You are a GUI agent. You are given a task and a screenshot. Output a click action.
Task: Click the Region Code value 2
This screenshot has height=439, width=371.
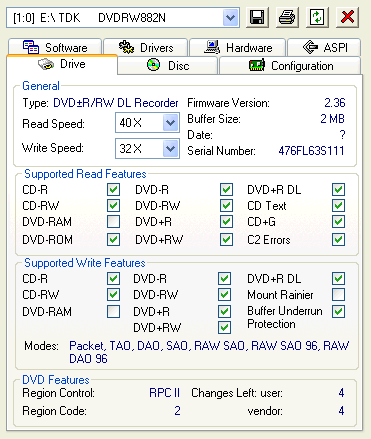coord(177,411)
